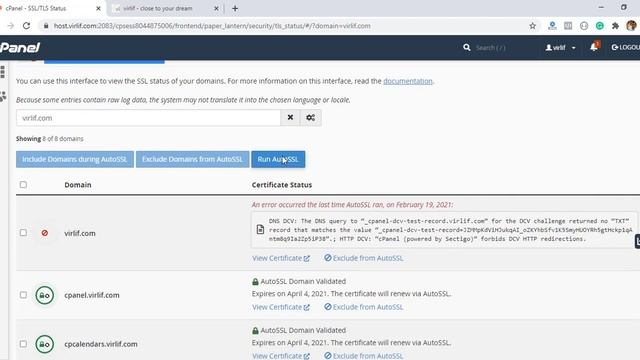
Task: Click the log document icon in error box
Action: point(260,229)
